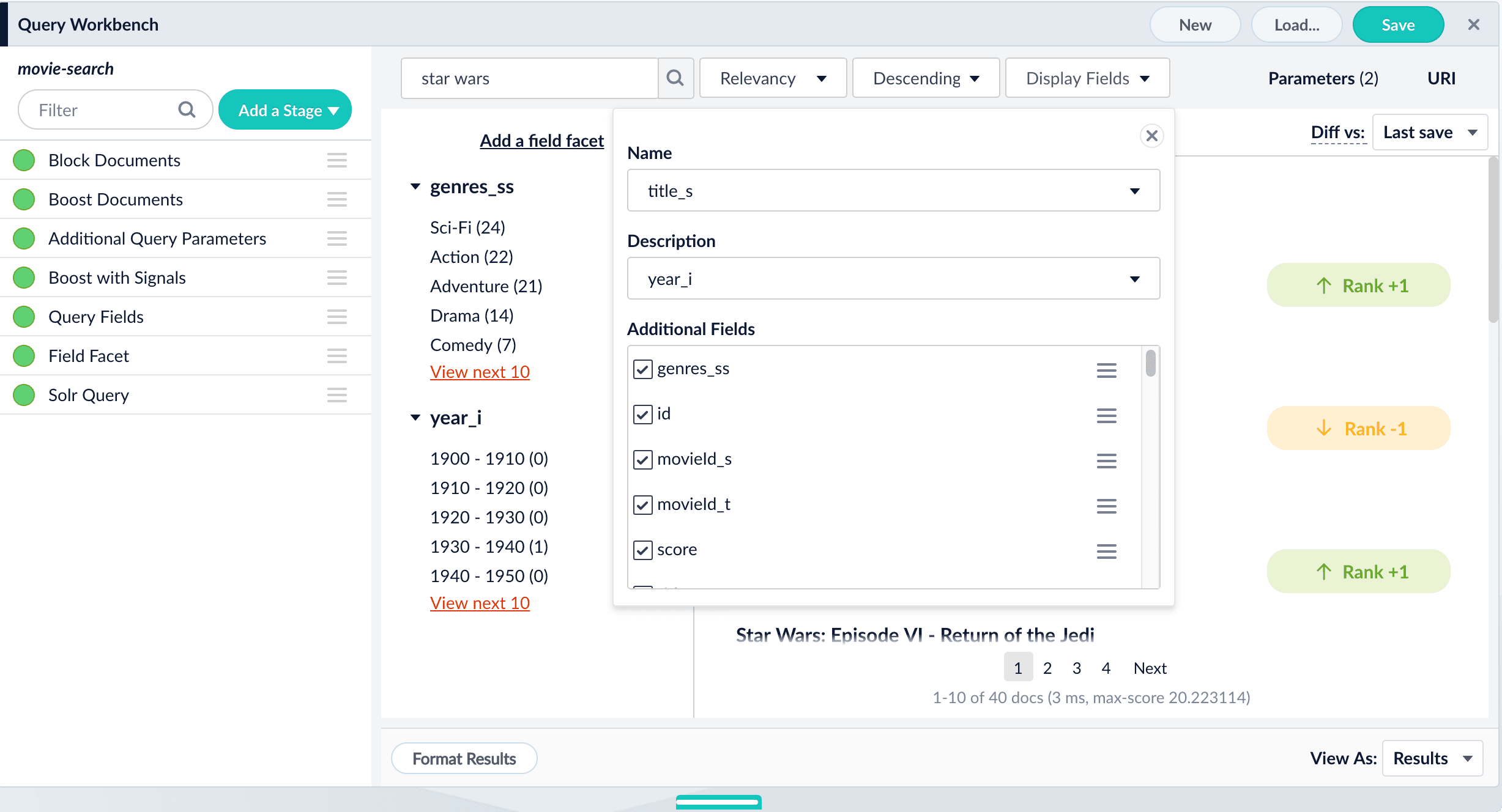Screen dimensions: 1502x812
Task: Click the Format Results button
Action: click(464, 759)
